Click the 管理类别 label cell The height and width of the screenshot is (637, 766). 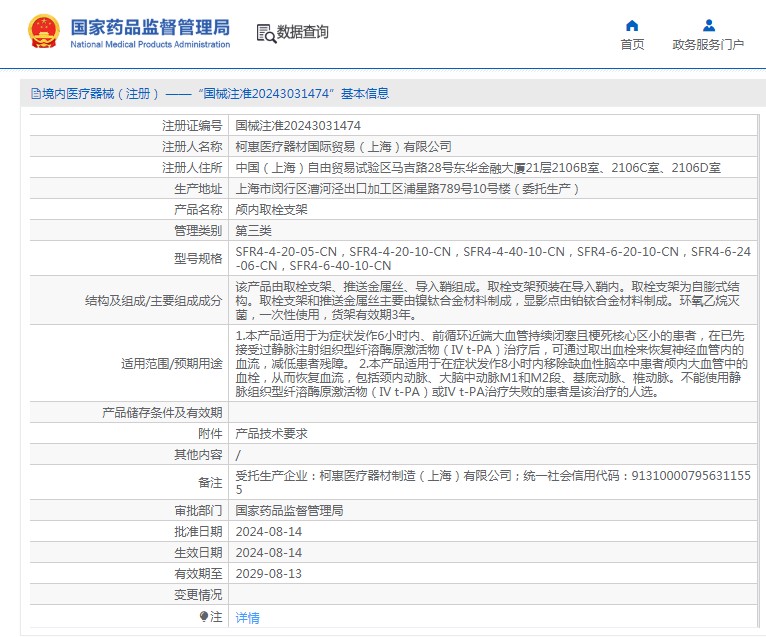pyautogui.click(x=198, y=231)
